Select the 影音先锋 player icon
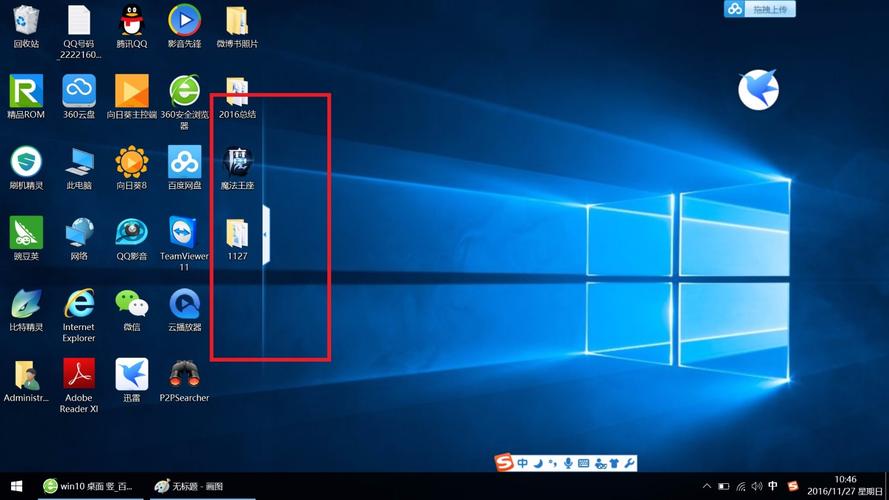889x500 pixels. [x=184, y=27]
